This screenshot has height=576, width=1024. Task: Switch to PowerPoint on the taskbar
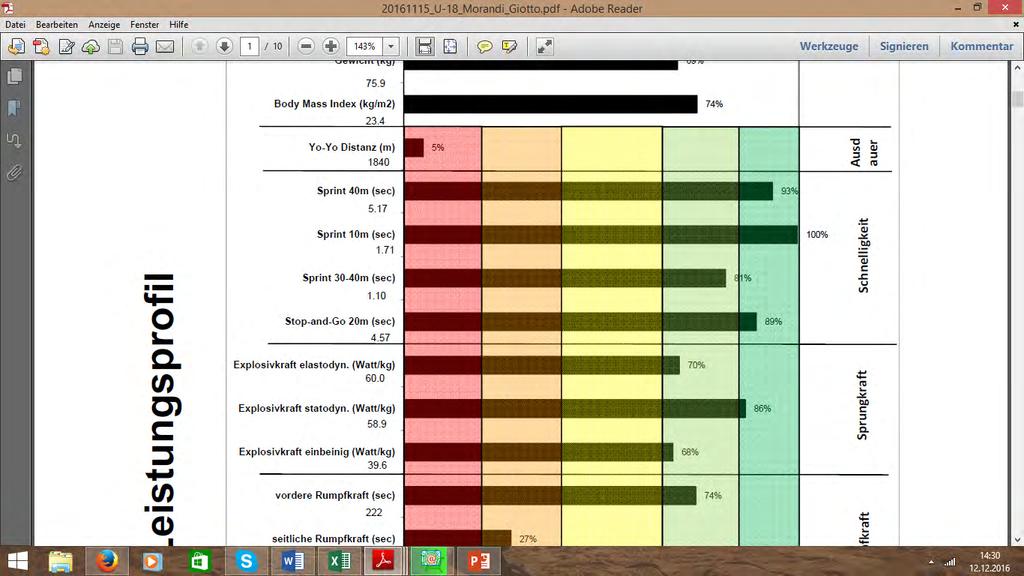[479, 561]
